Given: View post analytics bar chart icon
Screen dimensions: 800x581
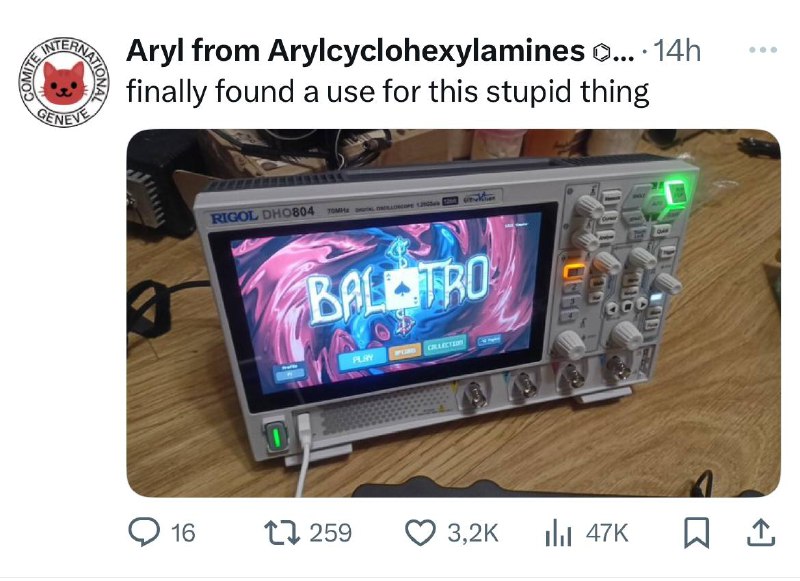Looking at the screenshot, I should [558, 533].
